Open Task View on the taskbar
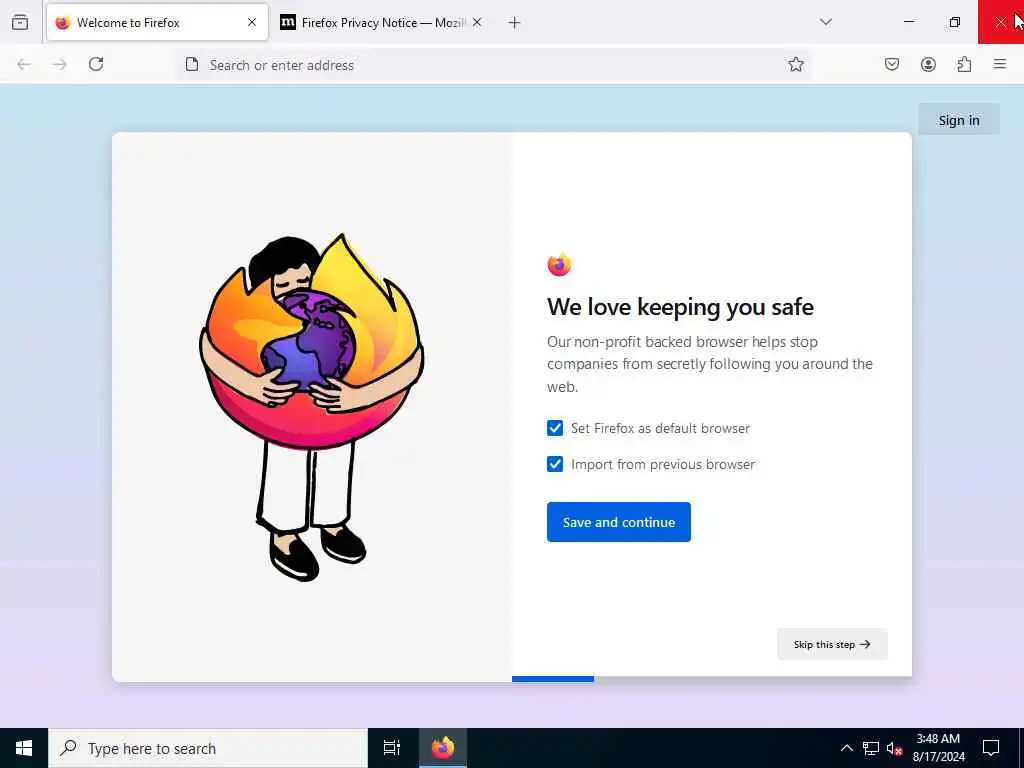The image size is (1024, 768). click(x=392, y=748)
